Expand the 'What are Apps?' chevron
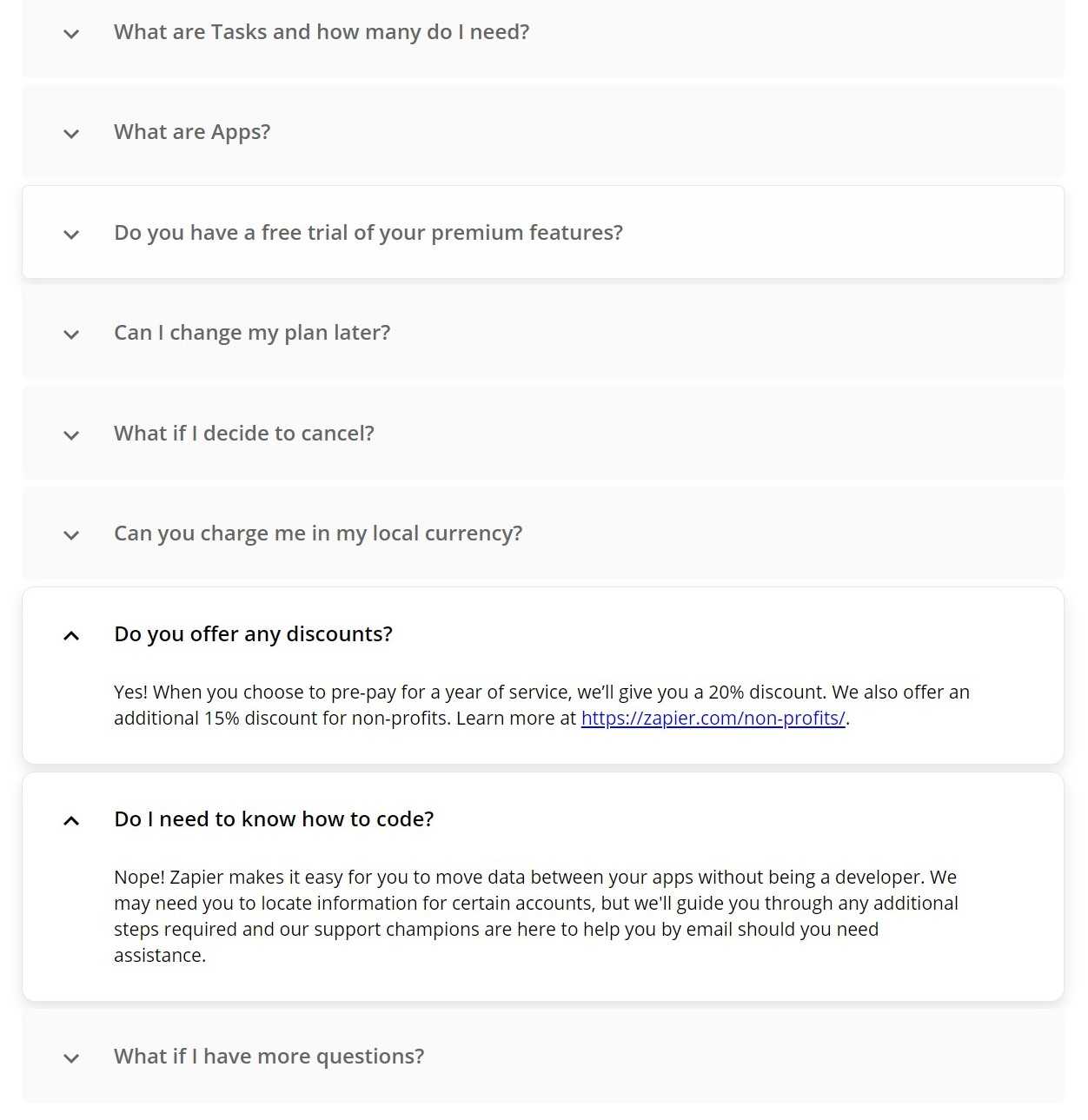This screenshot has width=1088, height=1120. pos(71,134)
